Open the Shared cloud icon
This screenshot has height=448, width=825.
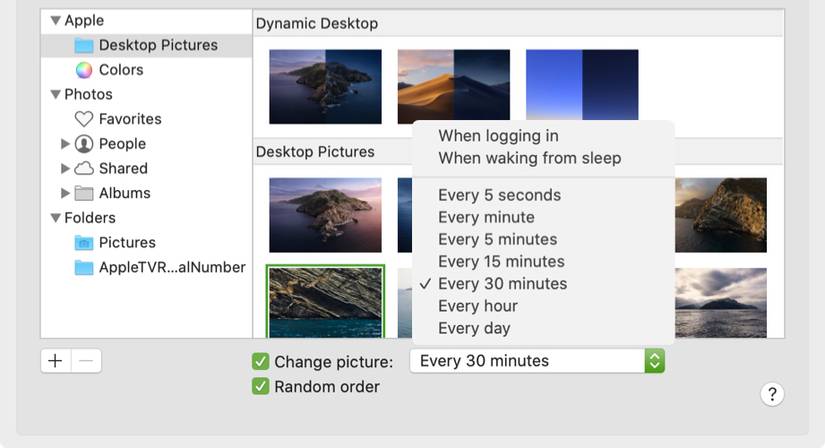84,168
